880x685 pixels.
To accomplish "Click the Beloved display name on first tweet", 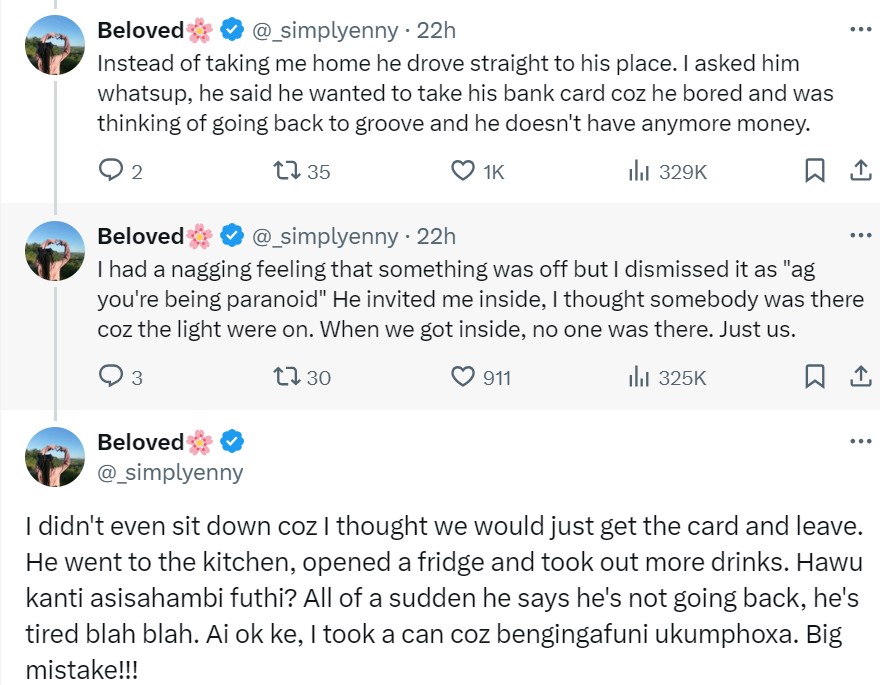I will pyautogui.click(x=140, y=31).
